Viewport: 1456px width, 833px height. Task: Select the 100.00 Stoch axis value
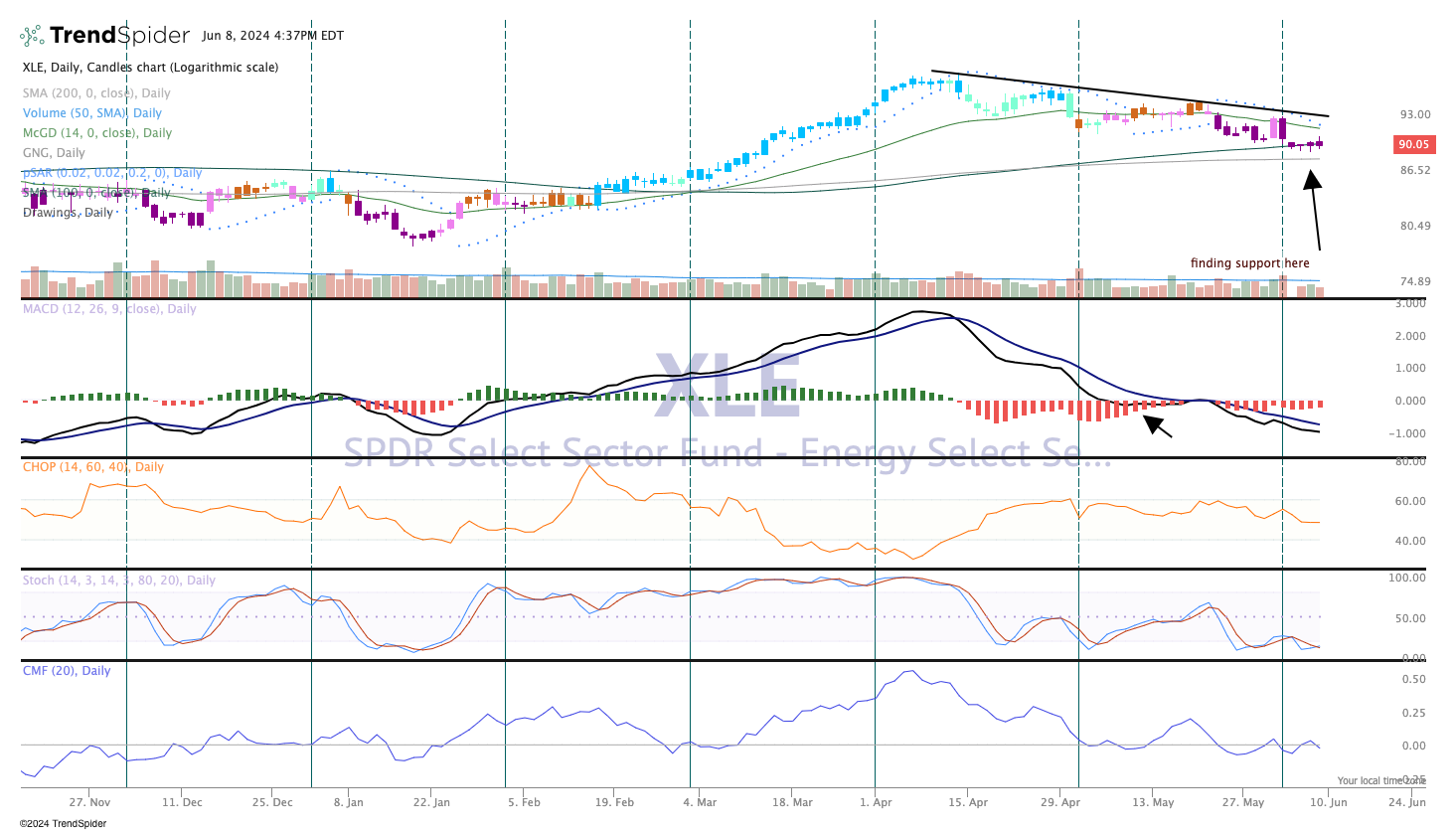click(x=1407, y=578)
